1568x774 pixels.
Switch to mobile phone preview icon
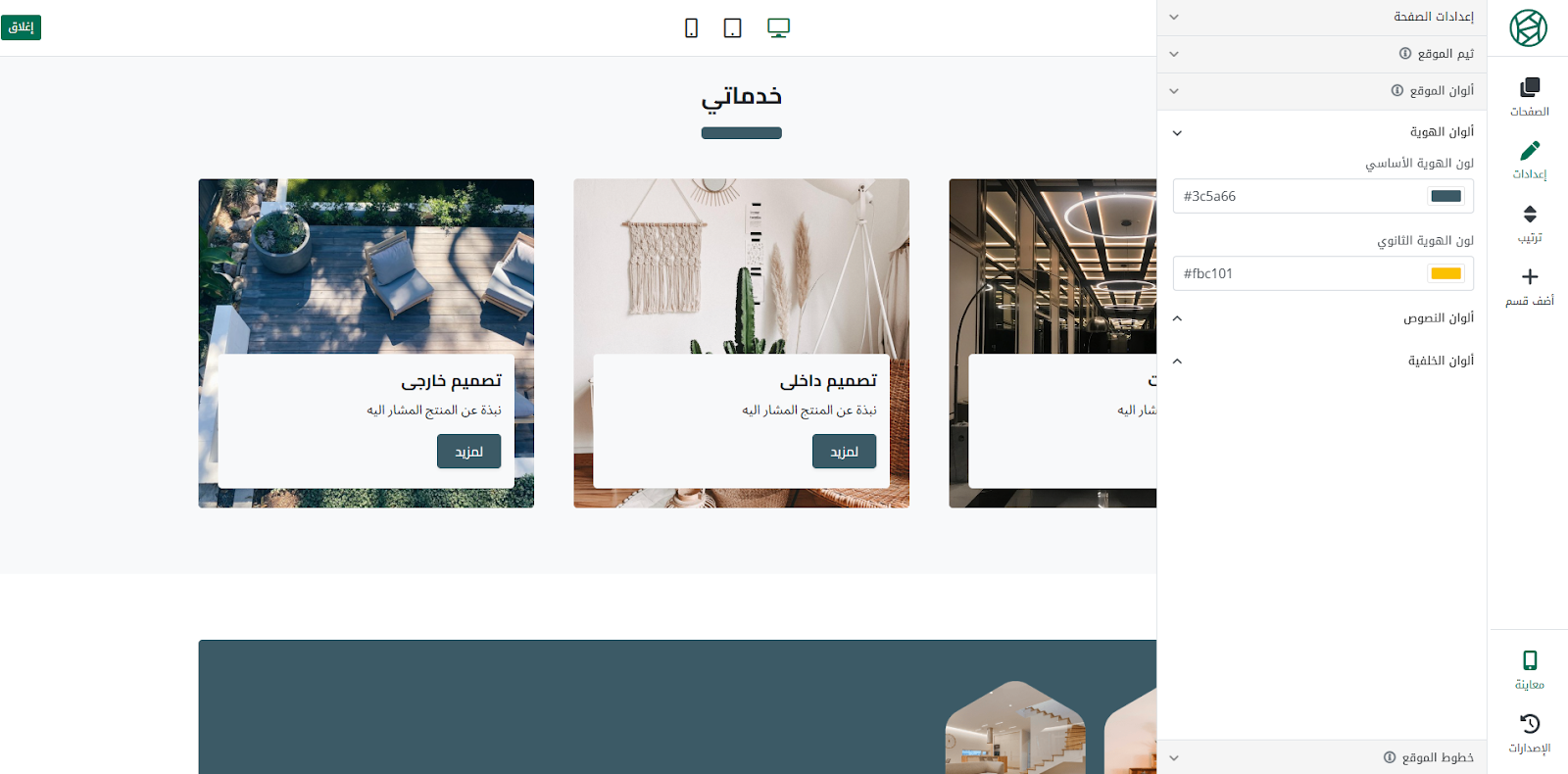point(691,28)
